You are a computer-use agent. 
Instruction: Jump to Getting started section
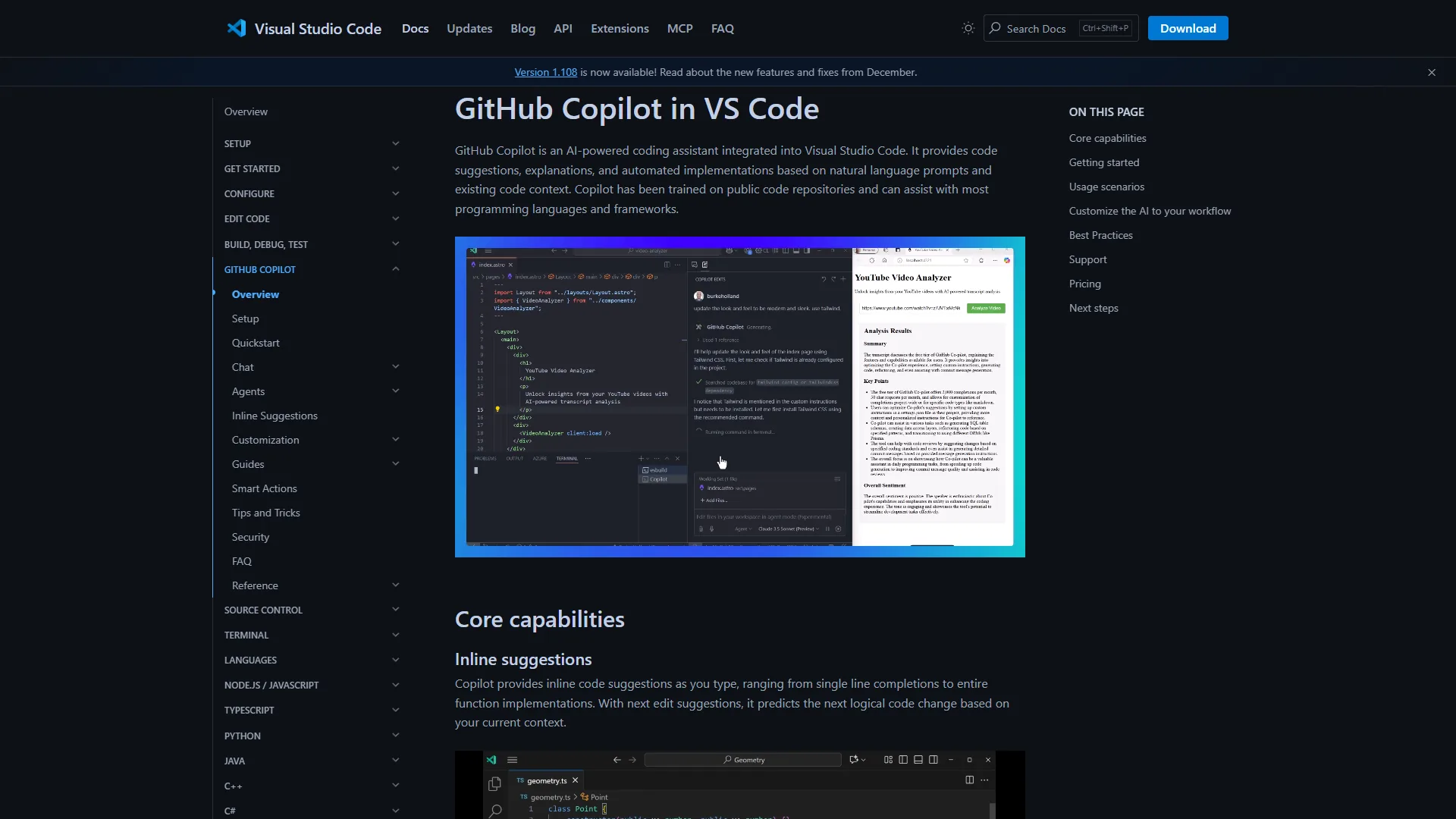[x=1104, y=162]
